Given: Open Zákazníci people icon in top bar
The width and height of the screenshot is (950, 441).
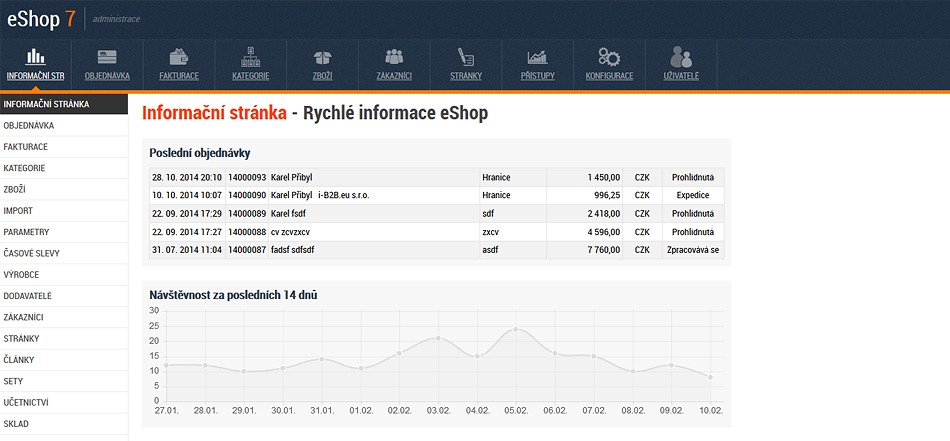Looking at the screenshot, I should click(x=394, y=57).
